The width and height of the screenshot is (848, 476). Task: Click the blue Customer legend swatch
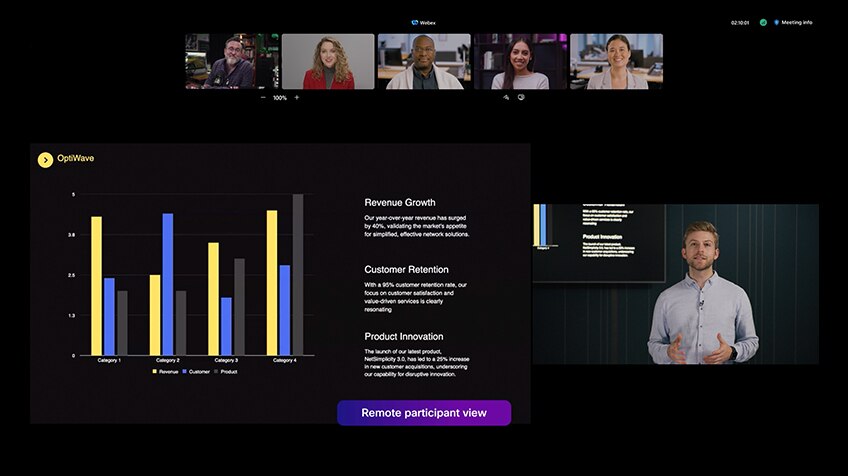click(x=186, y=371)
